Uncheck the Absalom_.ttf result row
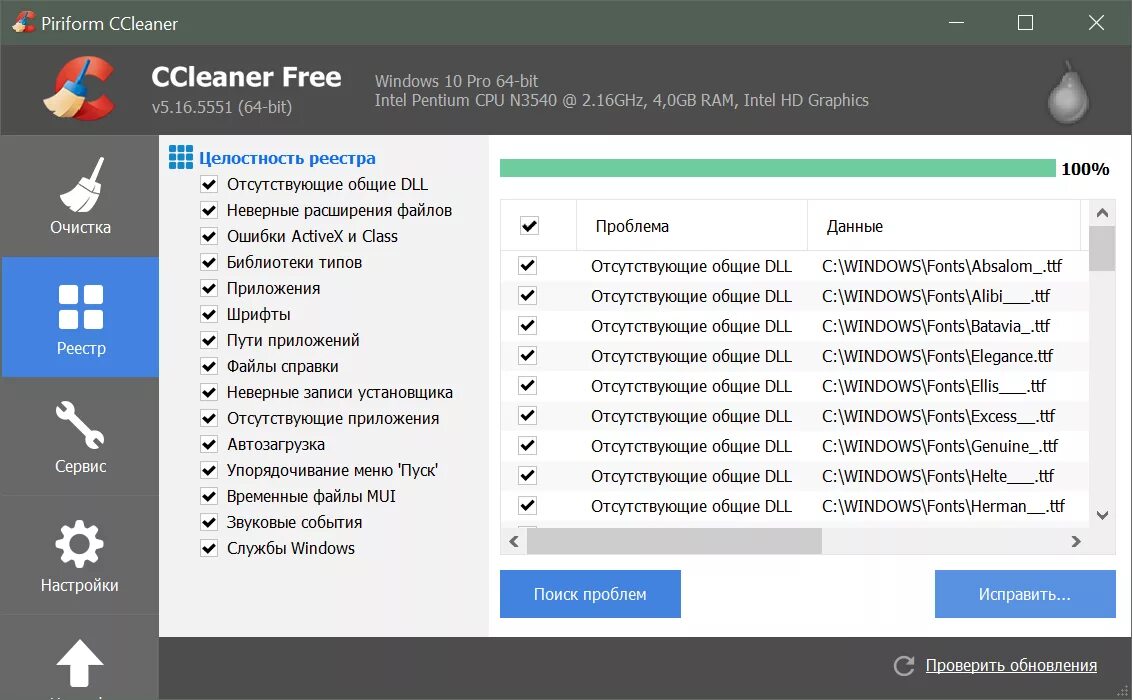Viewport: 1133px width, 700px height. coord(528,266)
